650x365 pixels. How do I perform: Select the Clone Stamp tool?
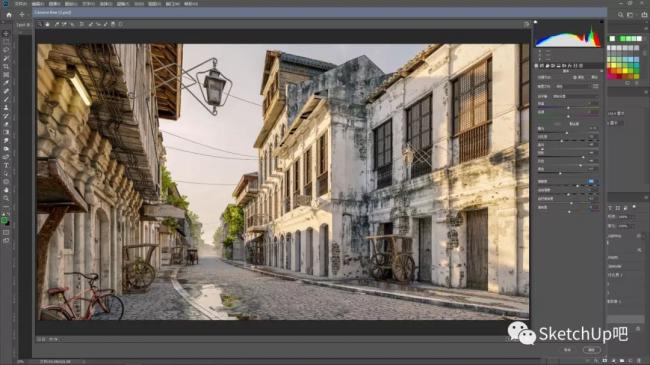coord(6,108)
